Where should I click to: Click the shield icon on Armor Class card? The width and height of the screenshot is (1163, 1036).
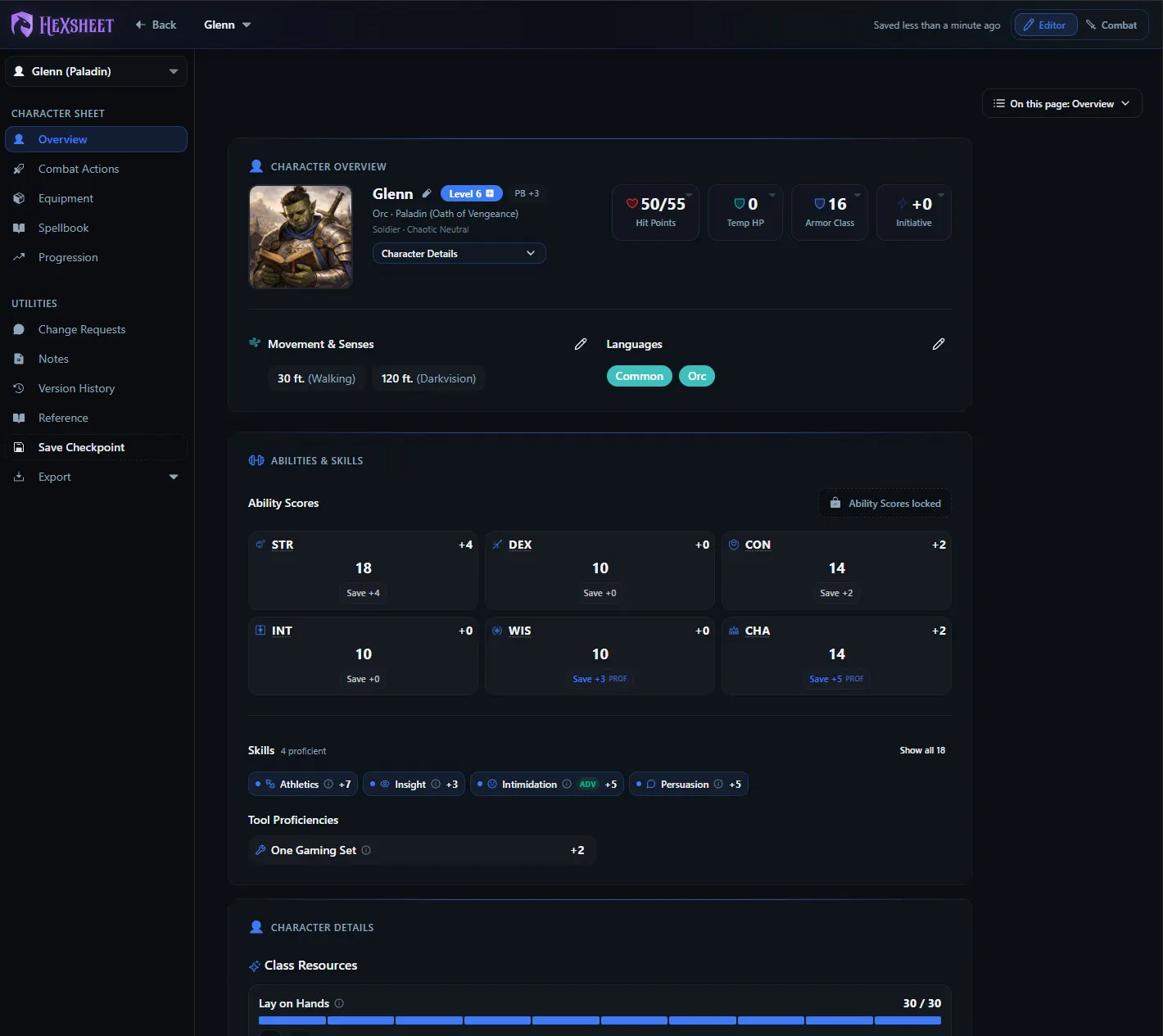click(x=820, y=204)
